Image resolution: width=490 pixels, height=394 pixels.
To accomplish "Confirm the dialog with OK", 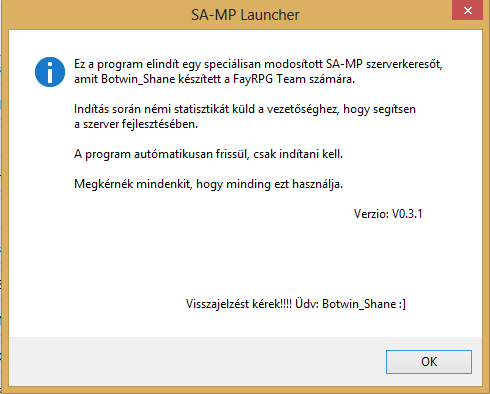I will pyautogui.click(x=429, y=362).
